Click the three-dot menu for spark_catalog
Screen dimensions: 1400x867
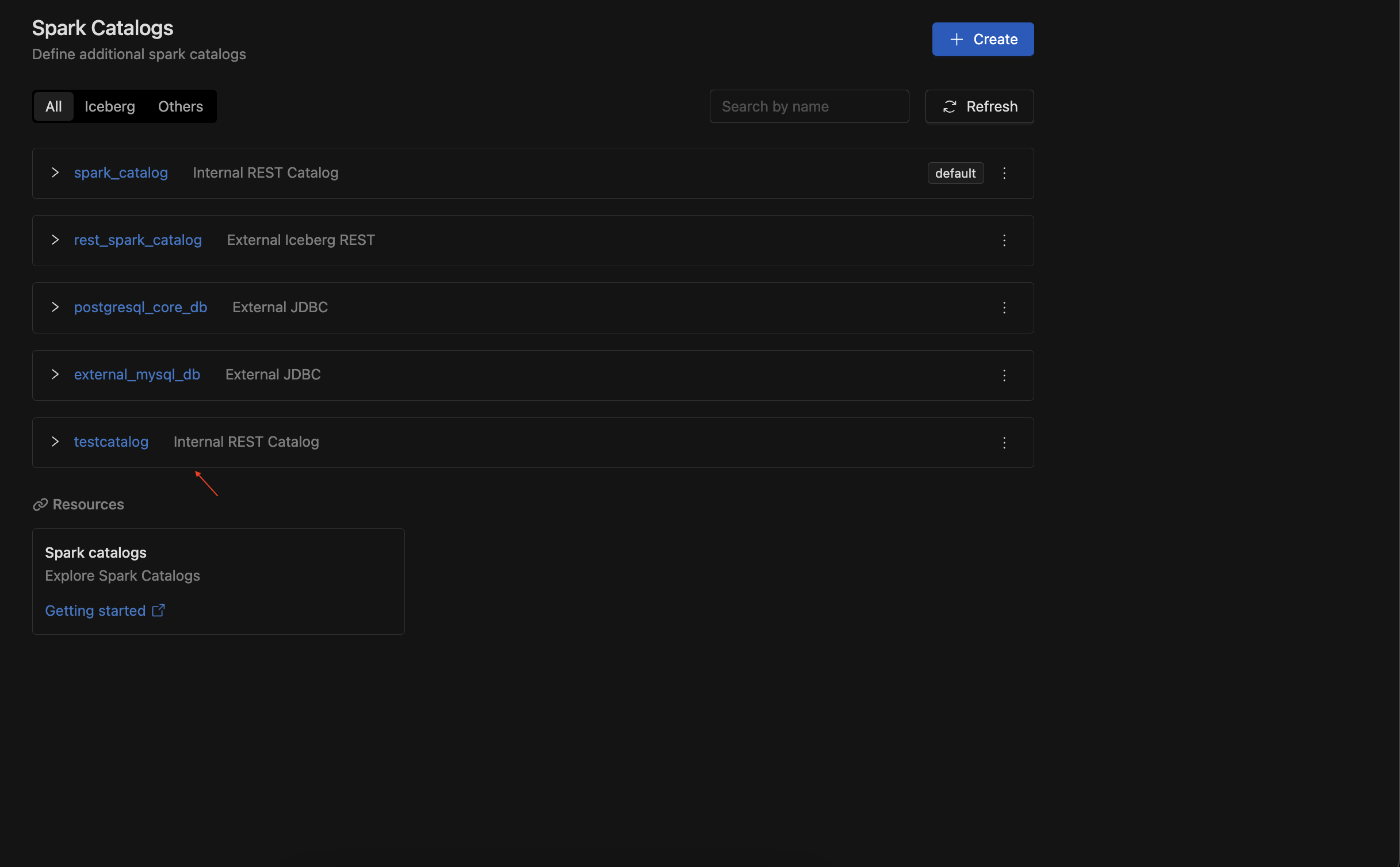1004,173
